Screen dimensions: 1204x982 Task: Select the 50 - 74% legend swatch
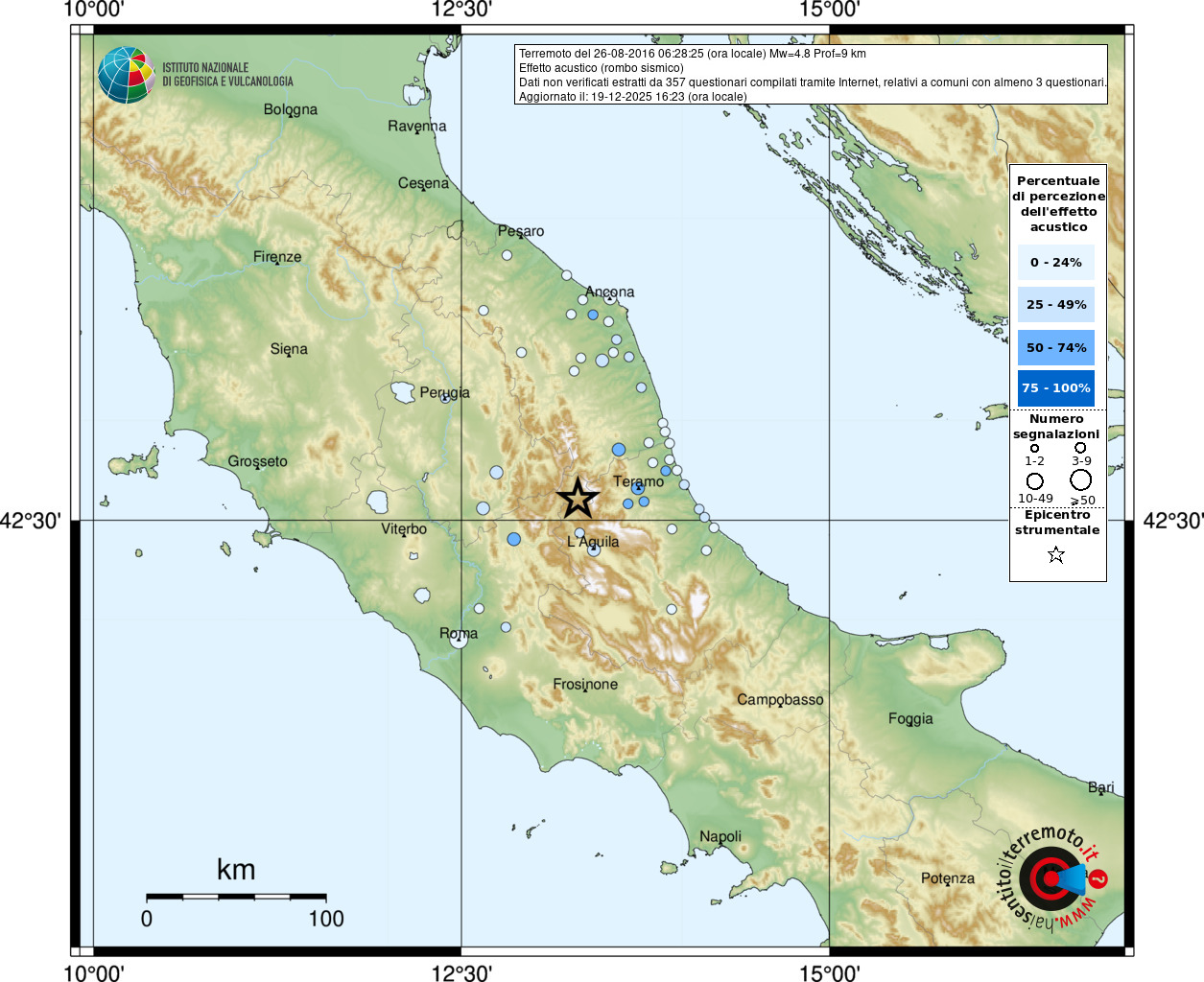1056,347
